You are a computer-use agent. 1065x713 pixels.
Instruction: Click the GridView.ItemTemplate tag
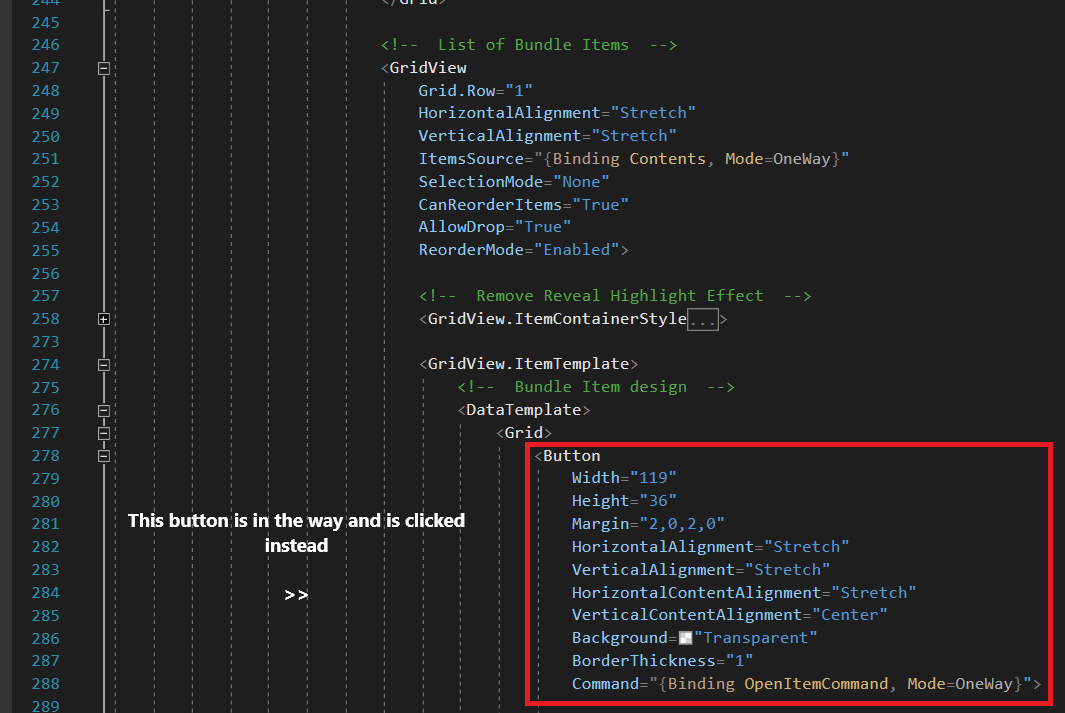click(x=528, y=364)
